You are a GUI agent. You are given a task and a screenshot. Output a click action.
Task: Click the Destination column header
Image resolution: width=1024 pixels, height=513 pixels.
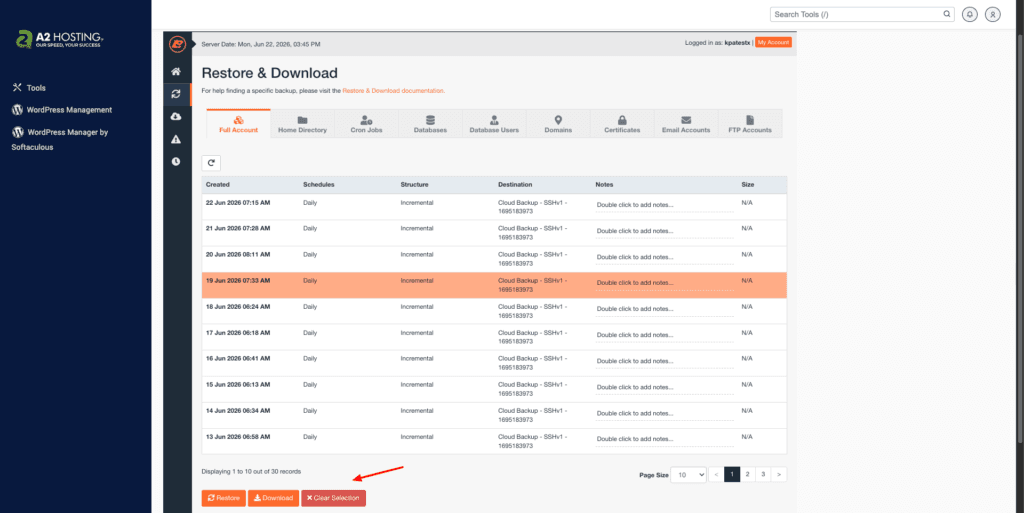point(515,185)
